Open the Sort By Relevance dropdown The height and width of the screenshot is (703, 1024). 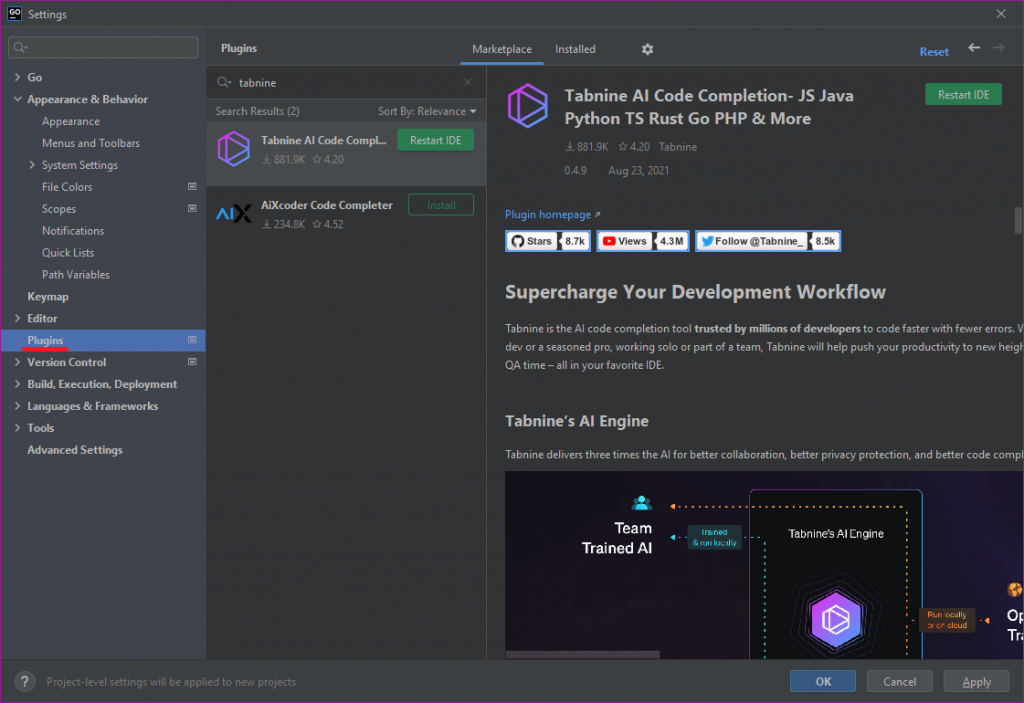pyautogui.click(x=427, y=111)
